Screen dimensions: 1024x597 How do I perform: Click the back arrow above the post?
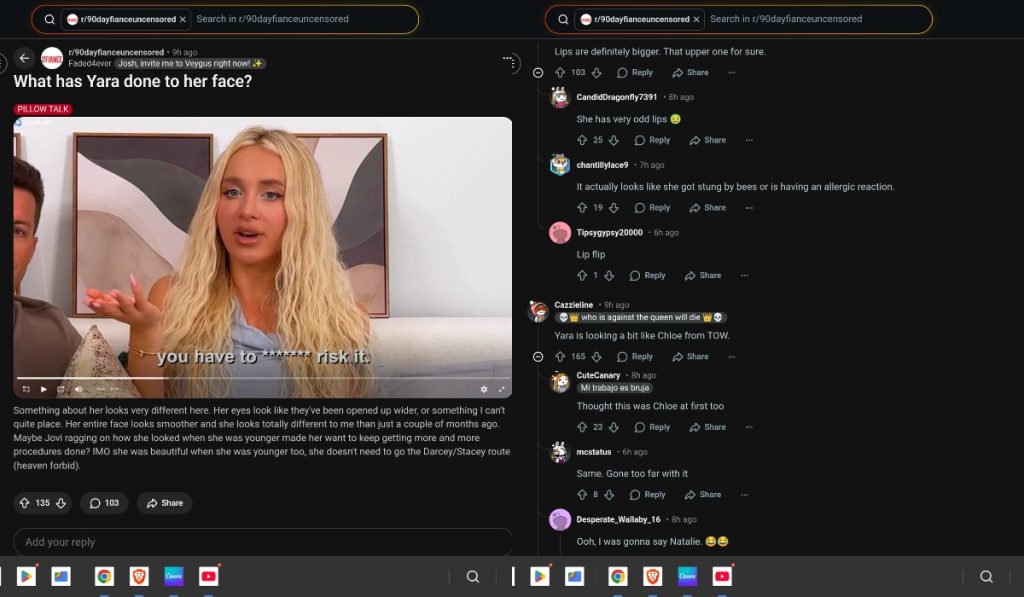coord(23,58)
